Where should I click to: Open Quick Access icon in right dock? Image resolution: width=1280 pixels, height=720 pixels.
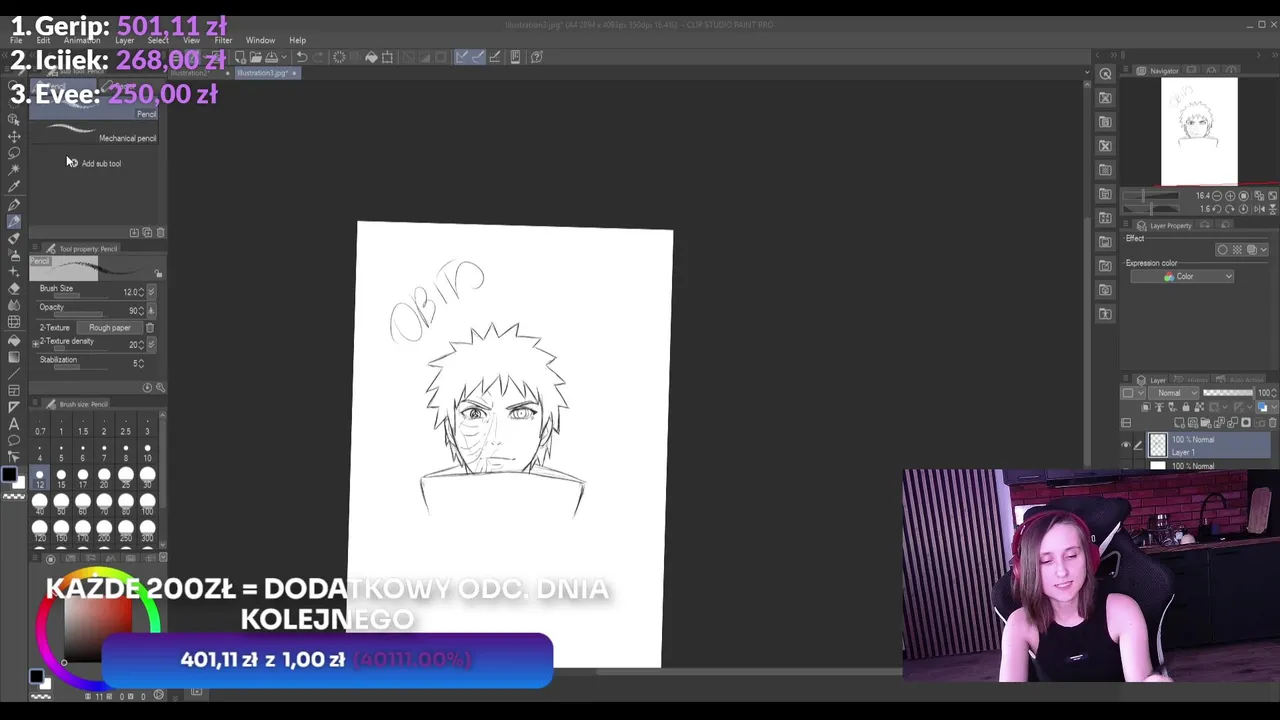1105,74
